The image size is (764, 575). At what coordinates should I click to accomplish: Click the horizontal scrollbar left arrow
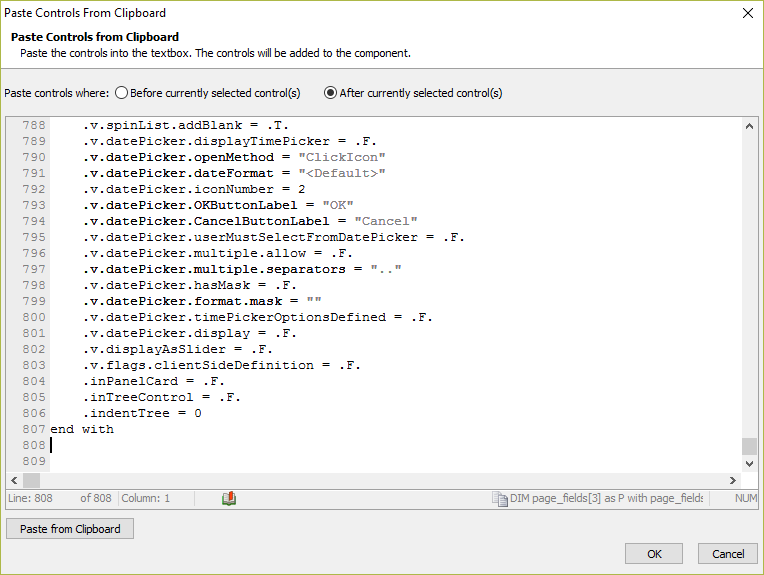(14, 480)
